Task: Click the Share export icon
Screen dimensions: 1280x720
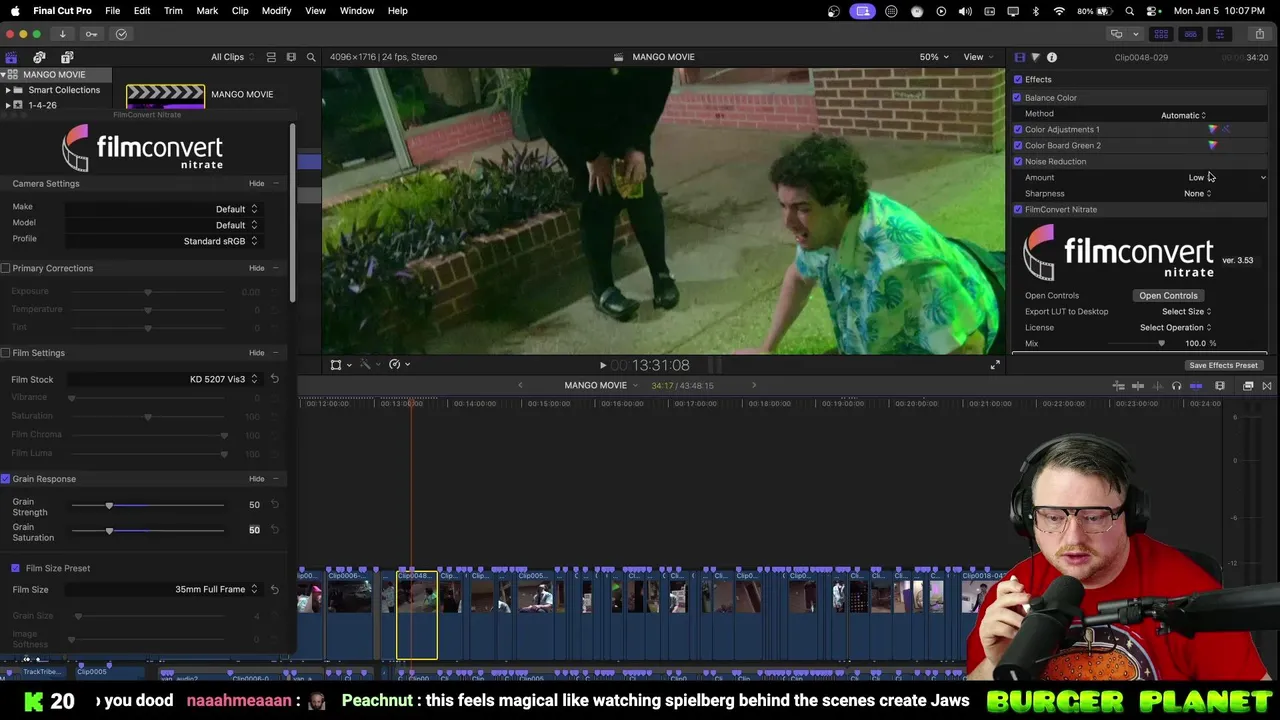Action: click(1259, 34)
